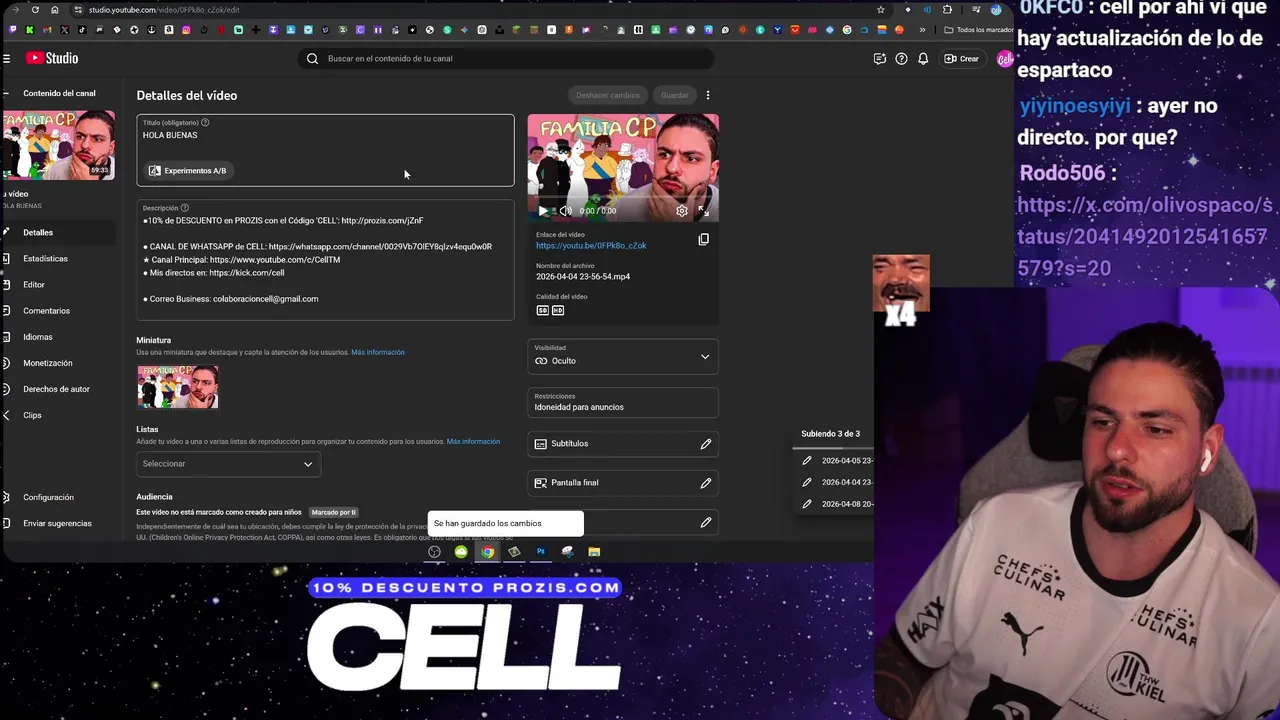Viewport: 1280px width, 720px height.
Task: Open the messages feedback icon in header
Action: click(x=879, y=59)
